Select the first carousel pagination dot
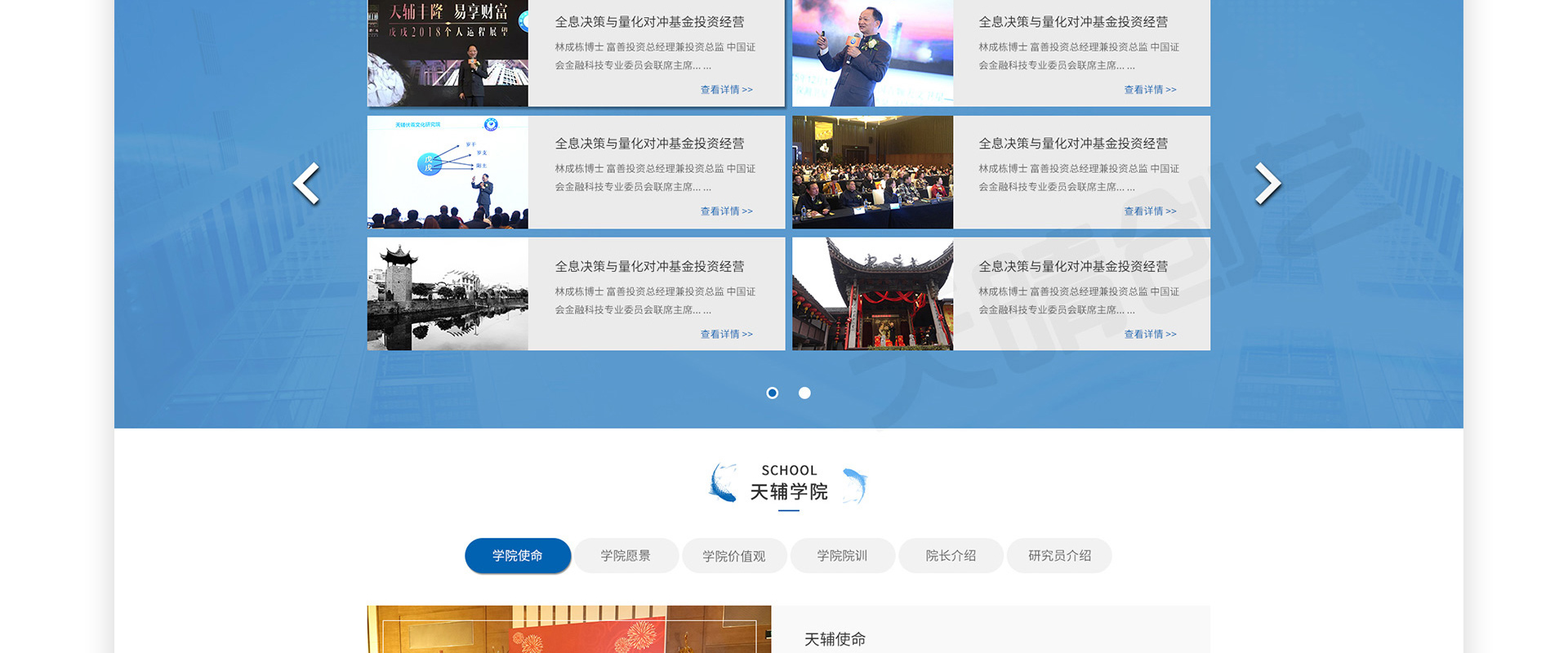 [x=772, y=393]
